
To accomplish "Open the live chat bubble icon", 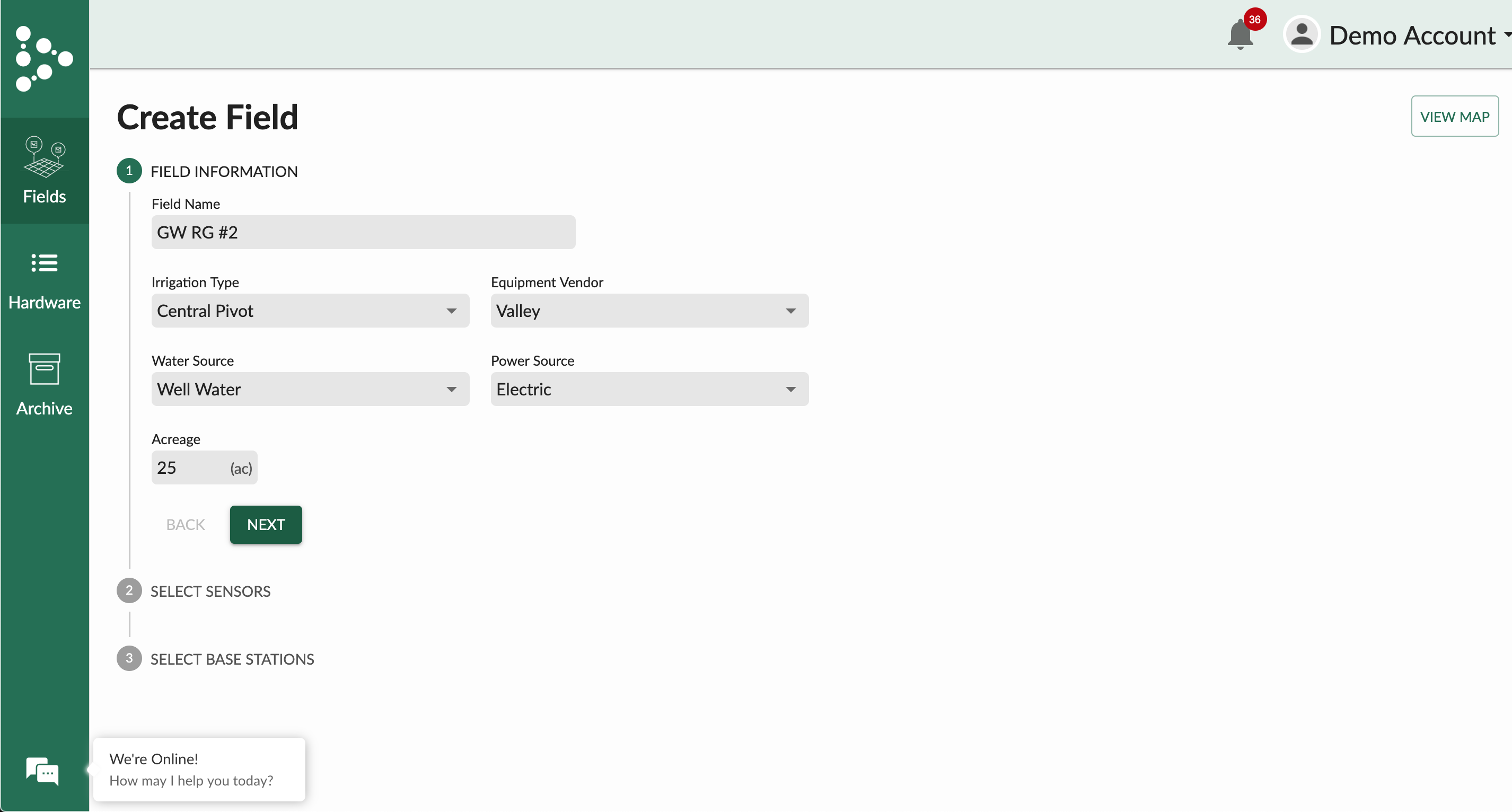I will click(x=42, y=770).
